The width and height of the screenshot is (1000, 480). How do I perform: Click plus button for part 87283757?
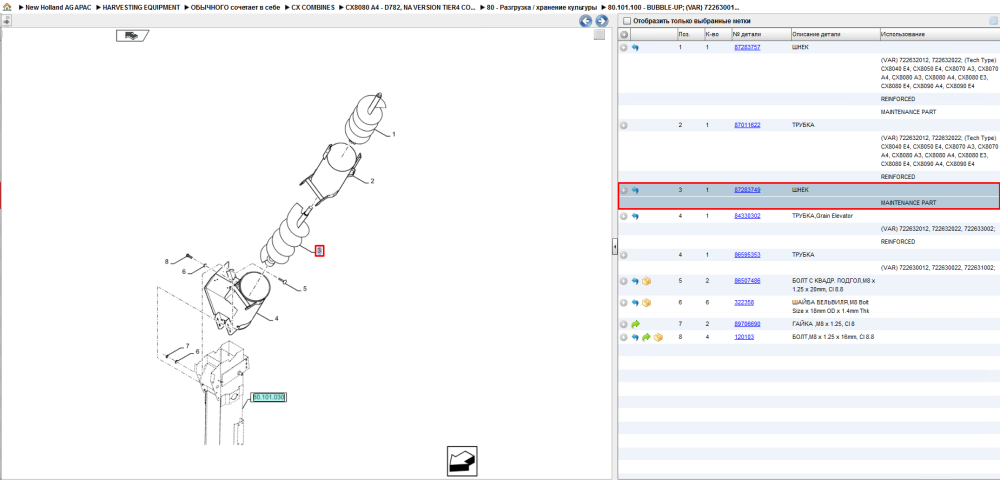(x=624, y=48)
